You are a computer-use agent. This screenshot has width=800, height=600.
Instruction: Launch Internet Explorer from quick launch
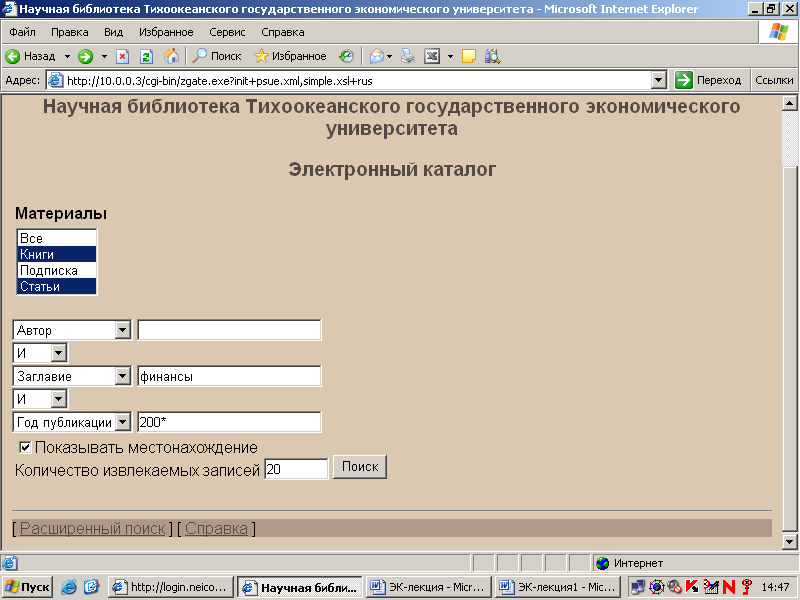point(68,587)
